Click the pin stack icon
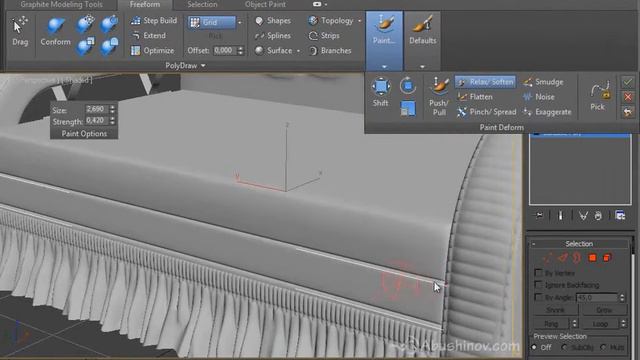 pos(540,216)
